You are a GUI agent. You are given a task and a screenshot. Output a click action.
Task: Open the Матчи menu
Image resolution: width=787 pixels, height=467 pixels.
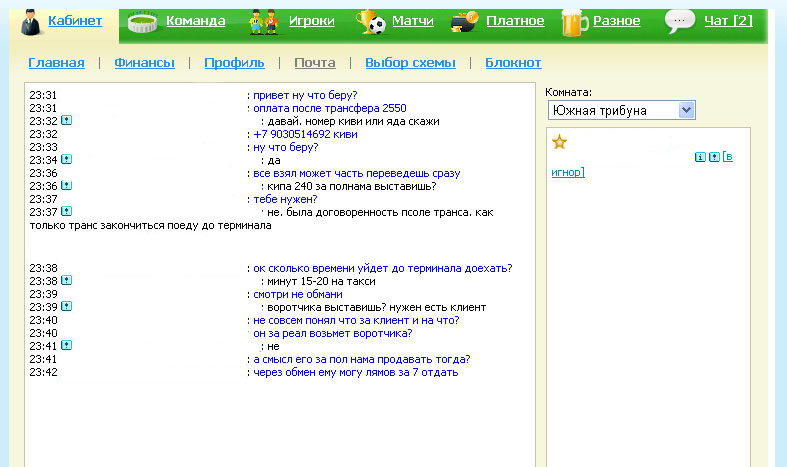point(413,21)
